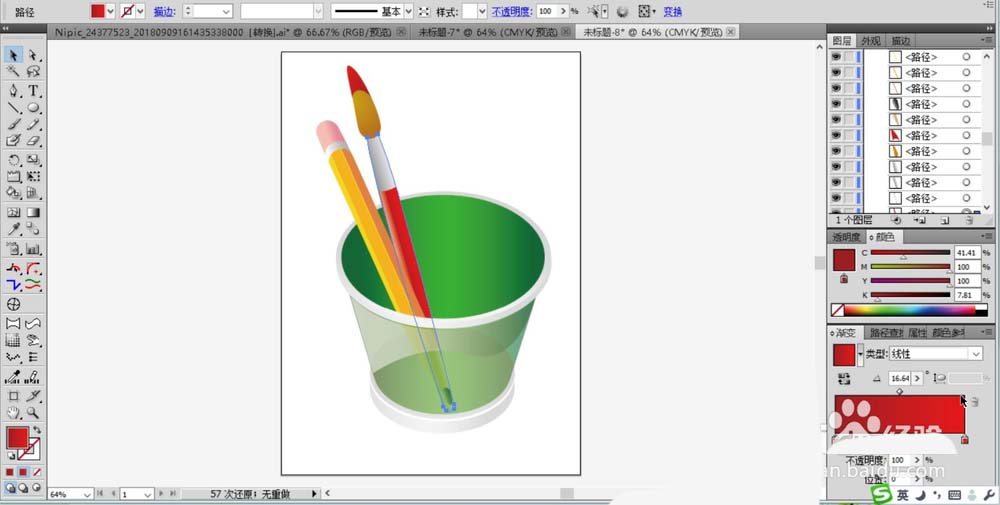Select the Lasso tool

(x=33, y=72)
